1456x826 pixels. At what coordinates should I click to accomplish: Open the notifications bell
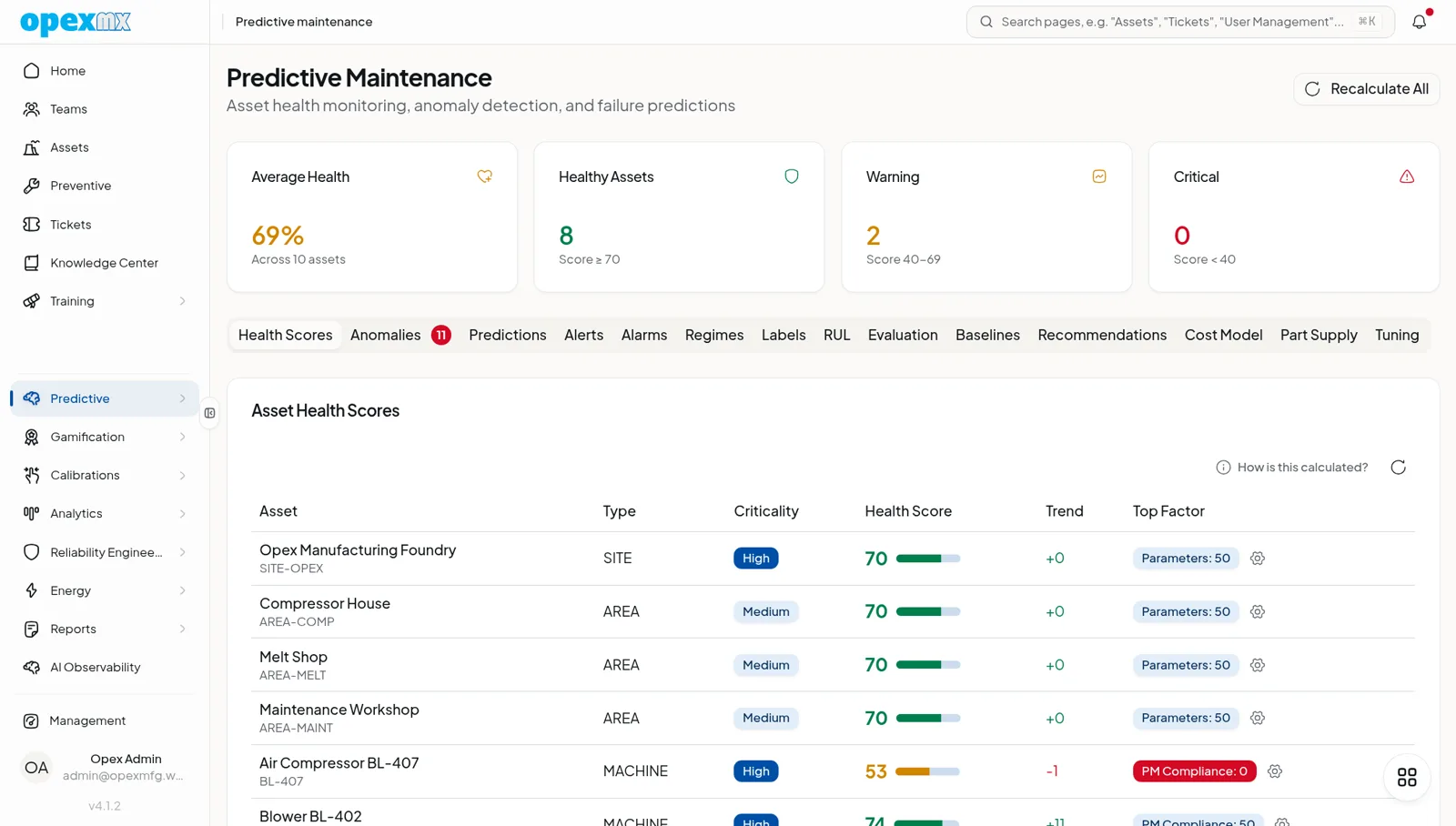[1420, 22]
